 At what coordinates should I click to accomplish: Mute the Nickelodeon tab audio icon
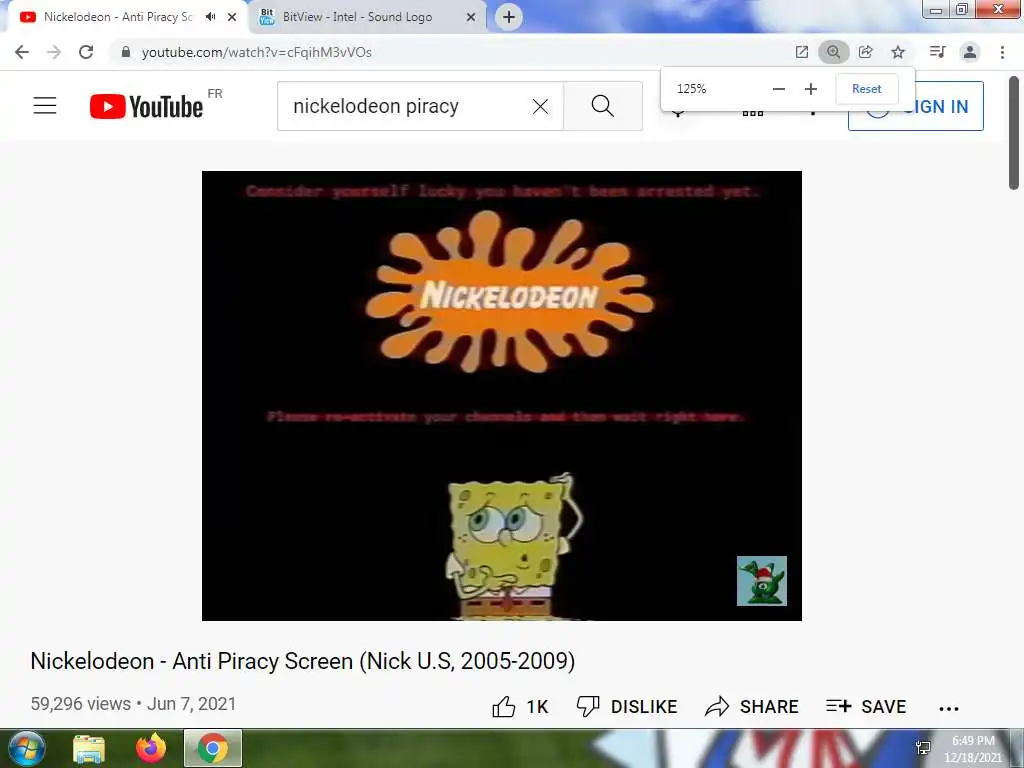click(x=210, y=17)
